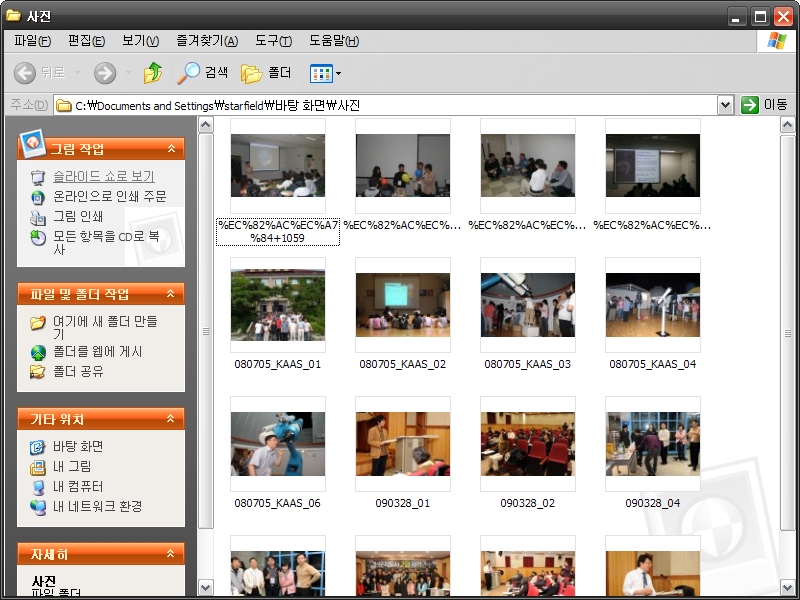Screen dimensions: 800x600
Task: Click the new-folder icon for 여기에 새 폴더 만들기
Action: point(38,322)
